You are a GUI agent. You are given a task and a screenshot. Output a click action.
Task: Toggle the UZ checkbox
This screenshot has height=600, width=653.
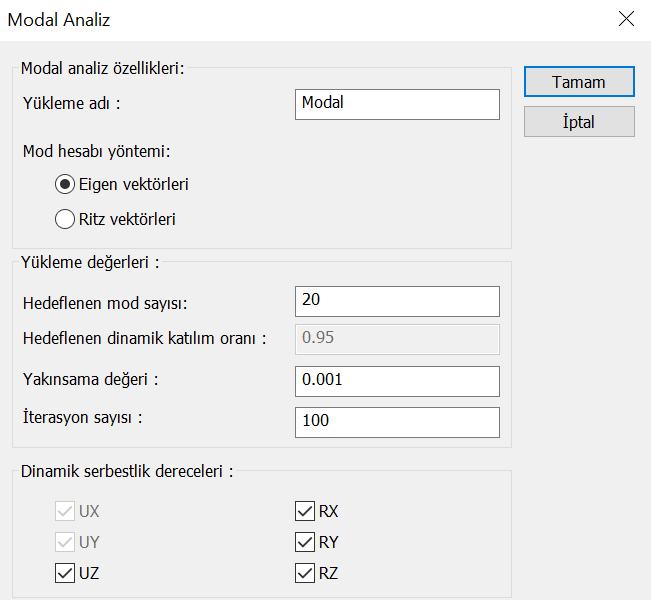65,573
